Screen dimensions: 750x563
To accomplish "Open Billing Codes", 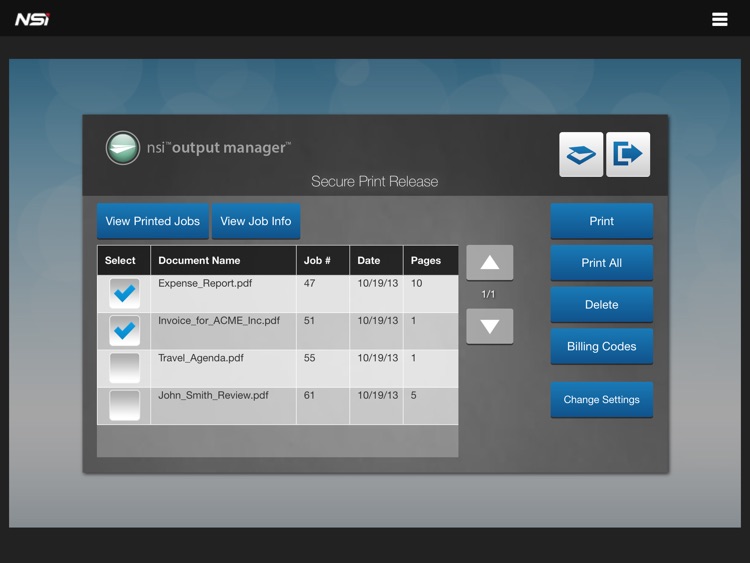I will 601,346.
